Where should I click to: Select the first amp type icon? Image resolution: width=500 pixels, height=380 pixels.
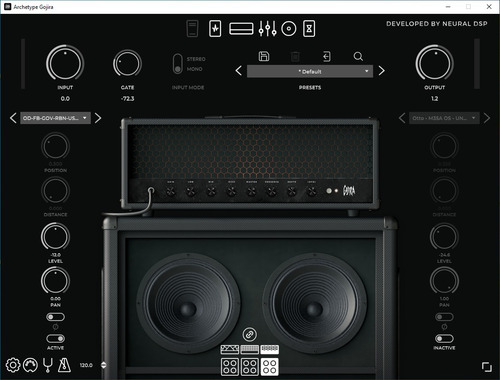pos(230,349)
